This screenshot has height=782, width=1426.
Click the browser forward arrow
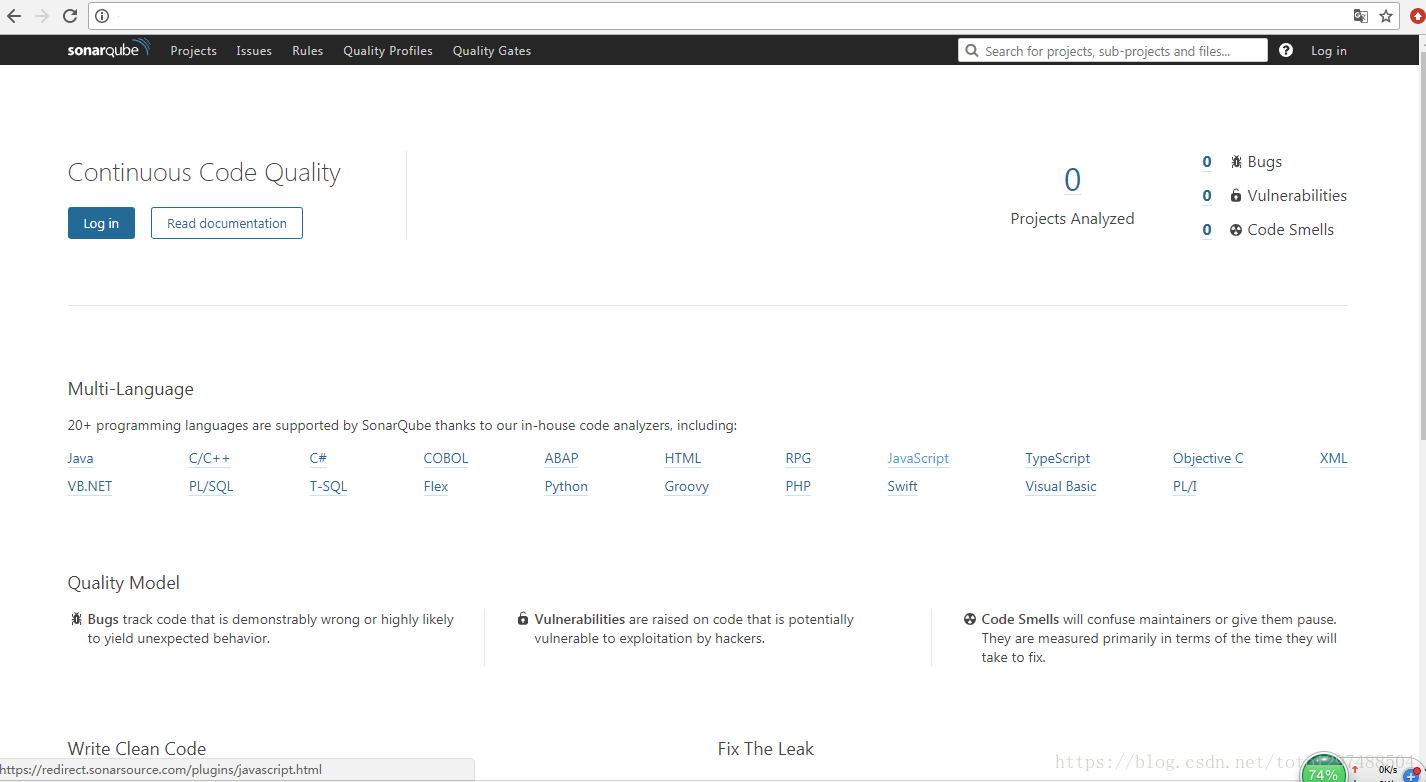coord(42,16)
